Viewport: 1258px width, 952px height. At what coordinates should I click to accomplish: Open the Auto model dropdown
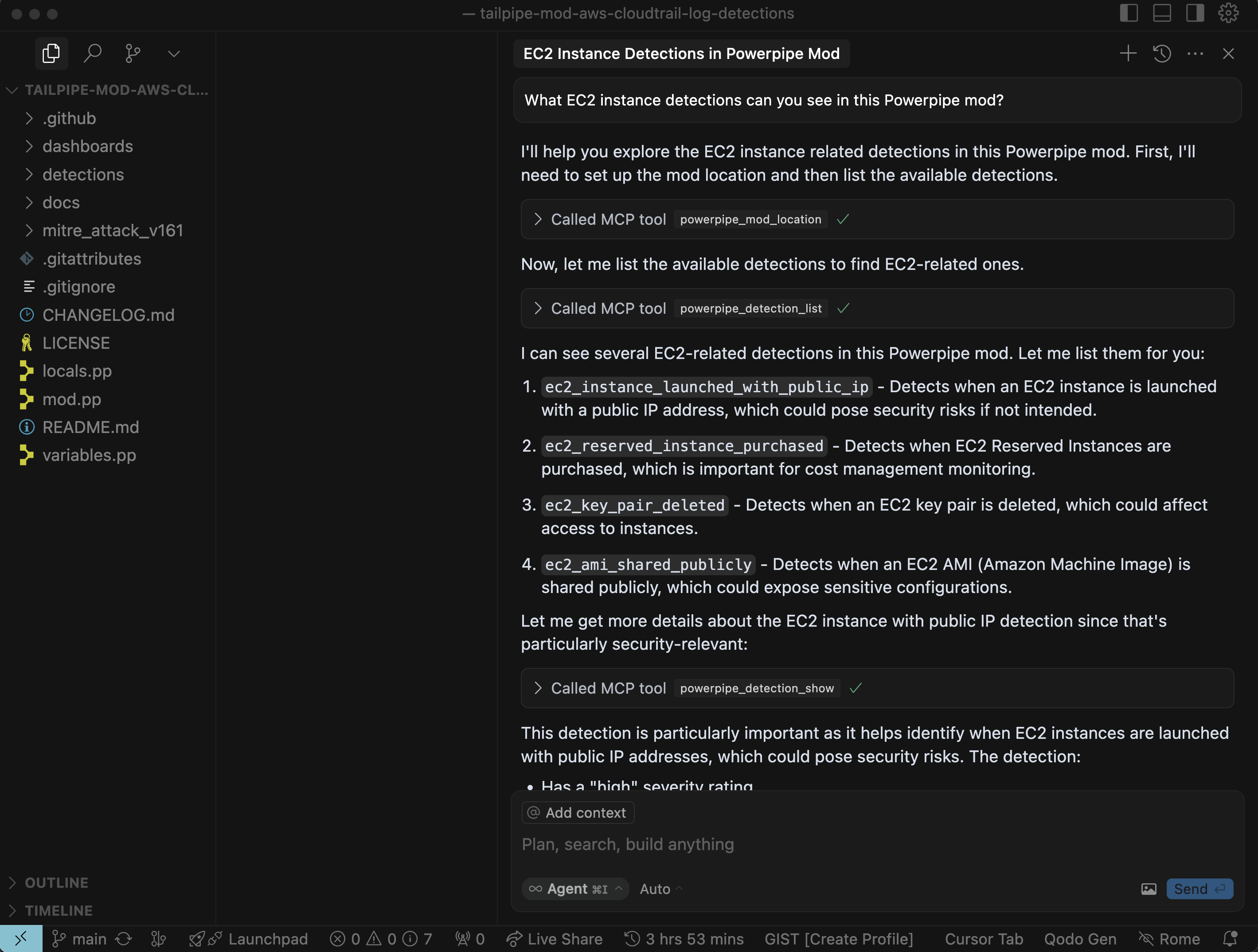pos(660,889)
